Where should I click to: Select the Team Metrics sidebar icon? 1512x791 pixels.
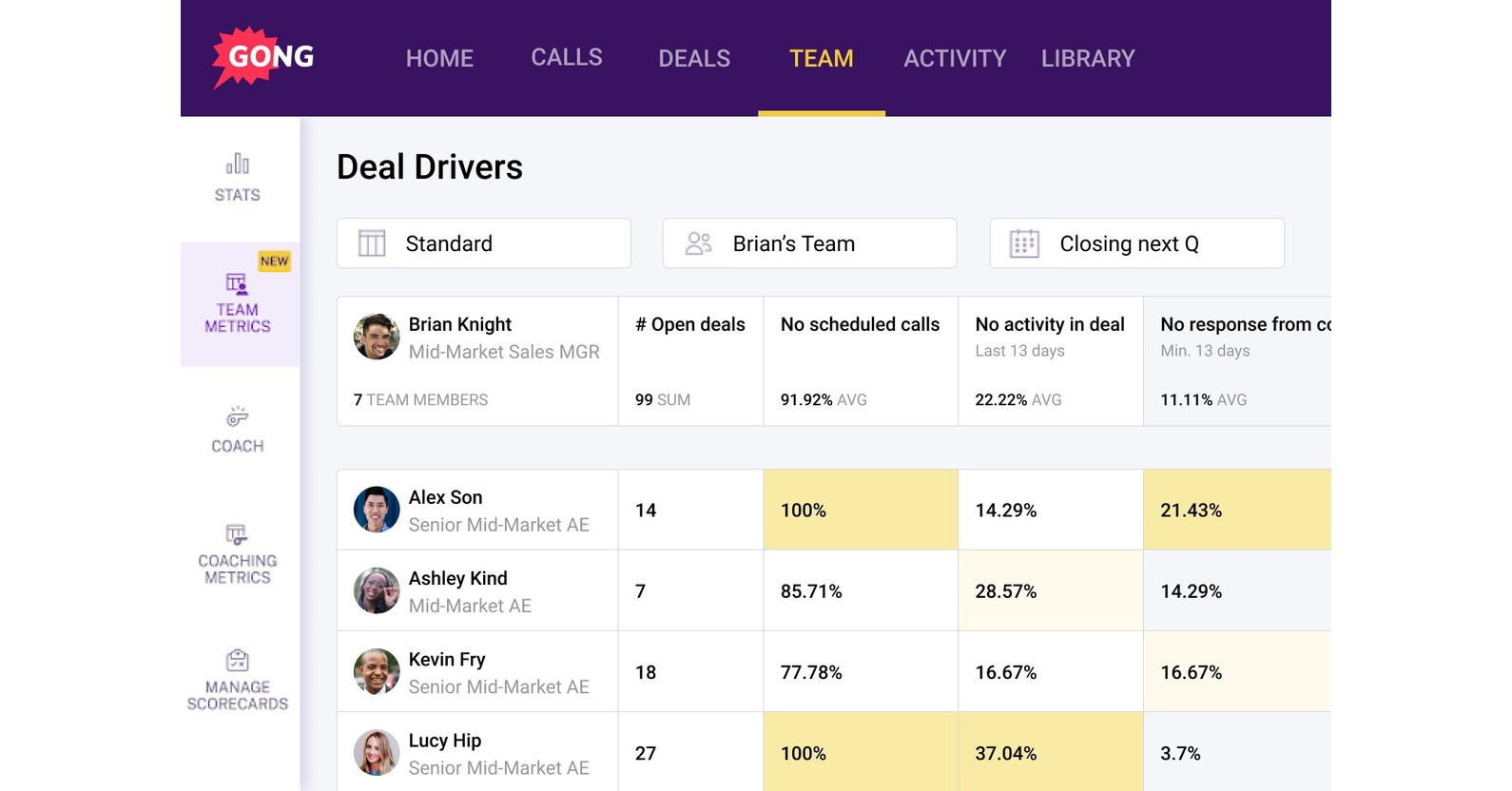point(237,284)
